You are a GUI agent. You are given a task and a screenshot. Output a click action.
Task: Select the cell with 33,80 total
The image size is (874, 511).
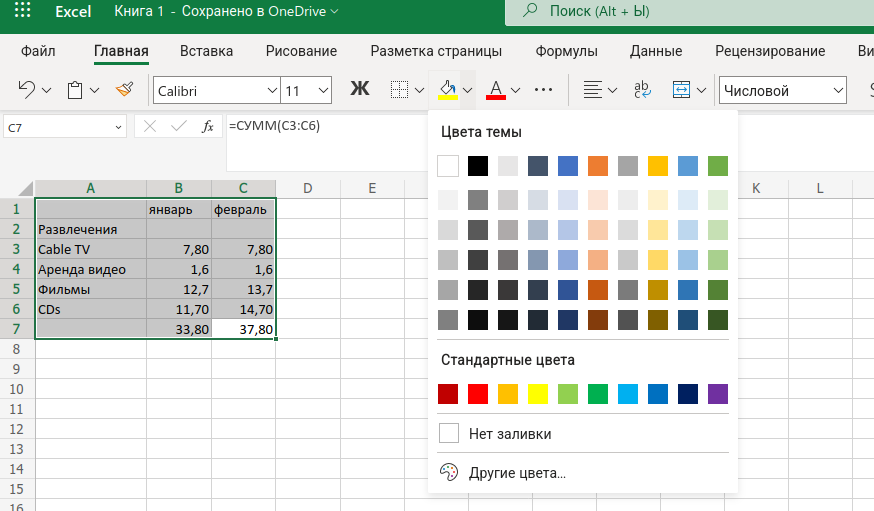[x=179, y=329]
